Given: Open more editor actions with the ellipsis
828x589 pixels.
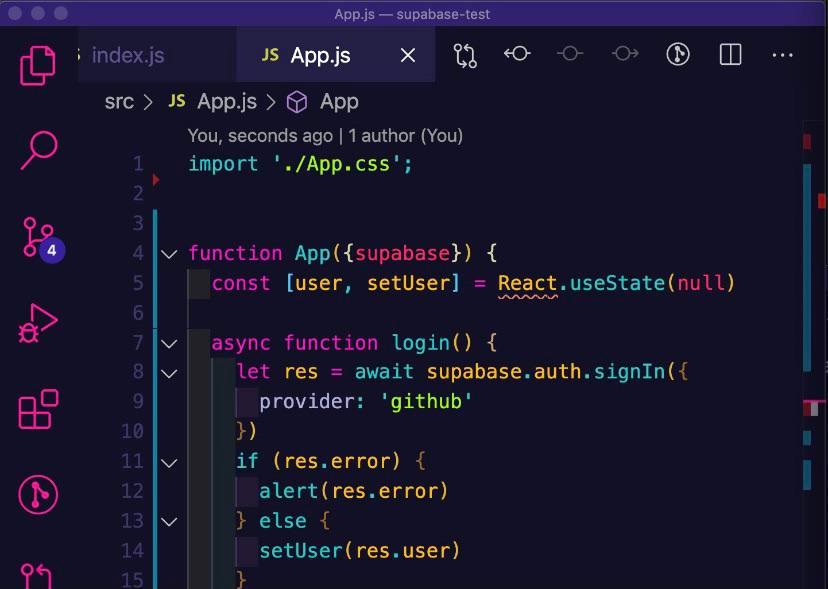Looking at the screenshot, I should point(781,54).
